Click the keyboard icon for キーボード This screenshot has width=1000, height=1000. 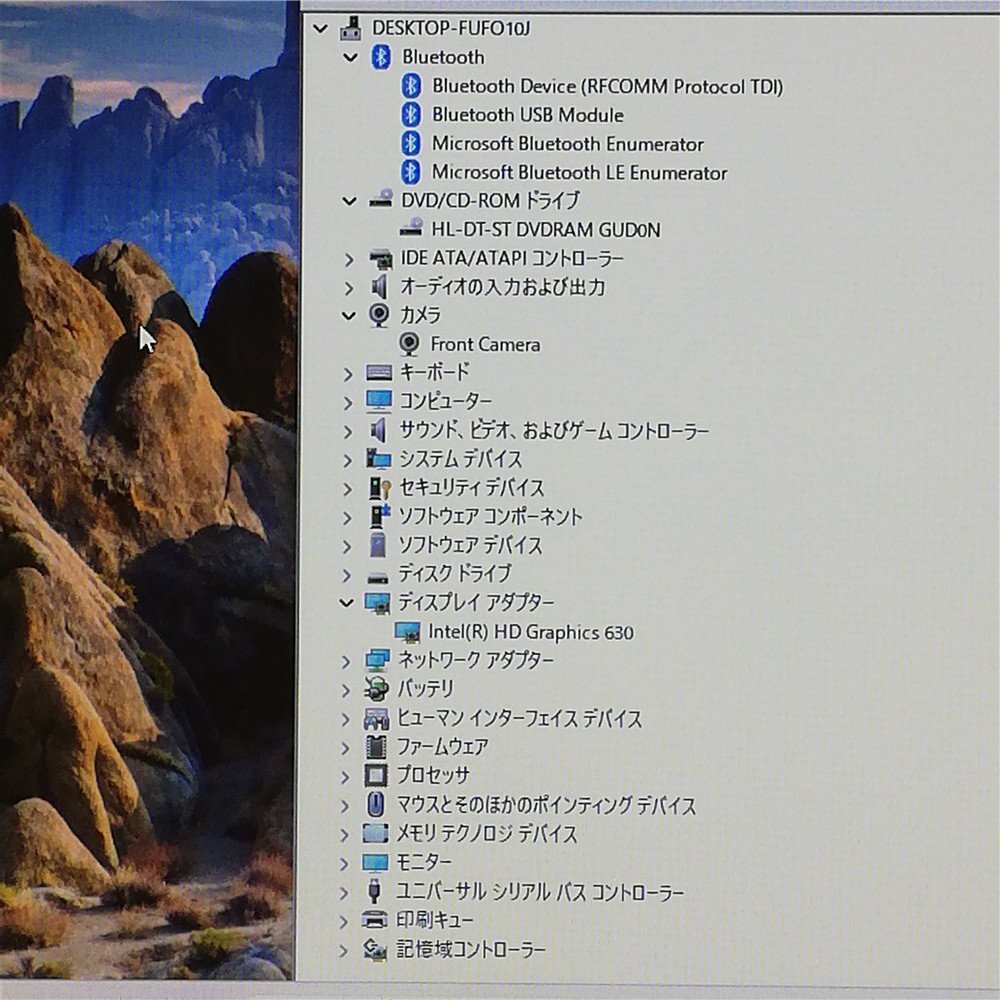[379, 372]
